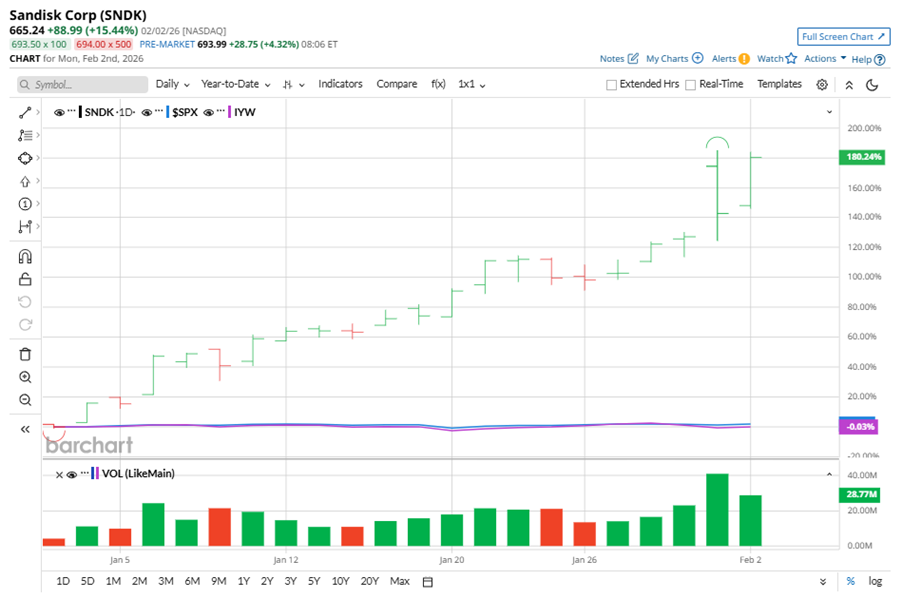Open Help question mark icon
This screenshot has height=599, width=902.
click(x=880, y=59)
